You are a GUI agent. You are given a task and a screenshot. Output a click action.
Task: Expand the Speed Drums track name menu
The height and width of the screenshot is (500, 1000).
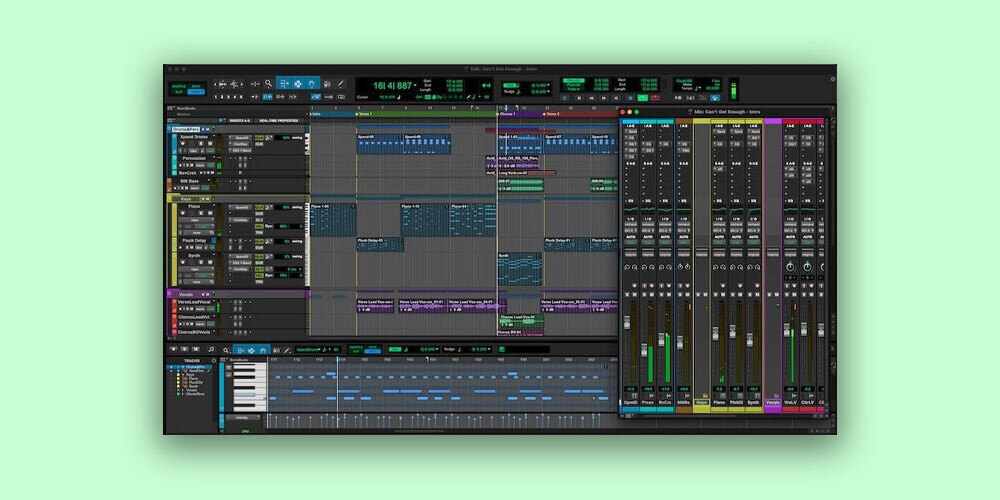pos(195,137)
